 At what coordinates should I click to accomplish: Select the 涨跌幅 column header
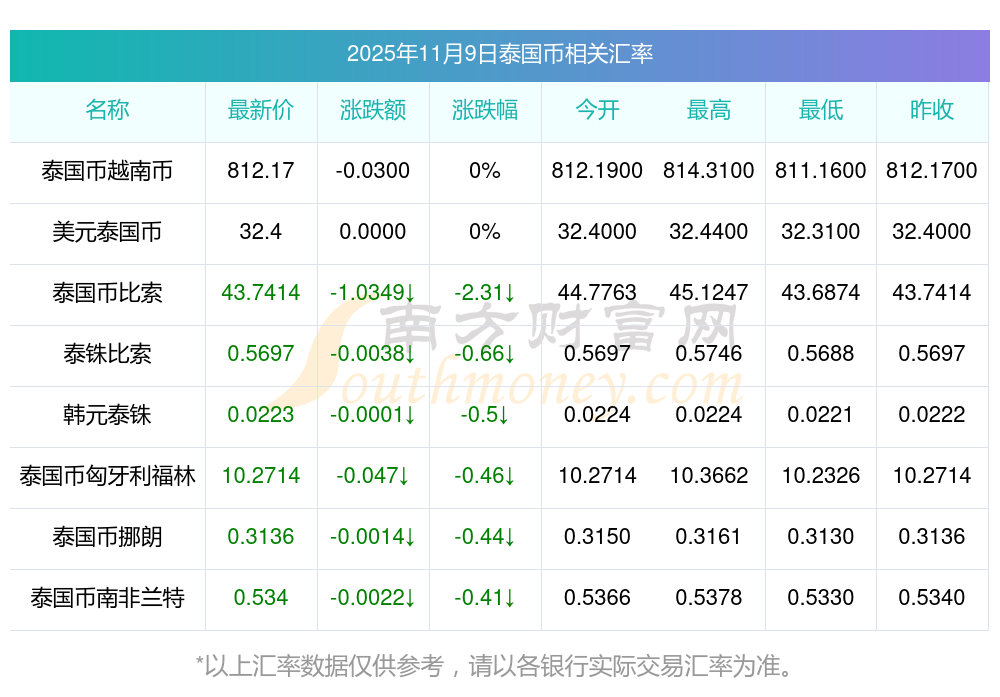tap(485, 110)
